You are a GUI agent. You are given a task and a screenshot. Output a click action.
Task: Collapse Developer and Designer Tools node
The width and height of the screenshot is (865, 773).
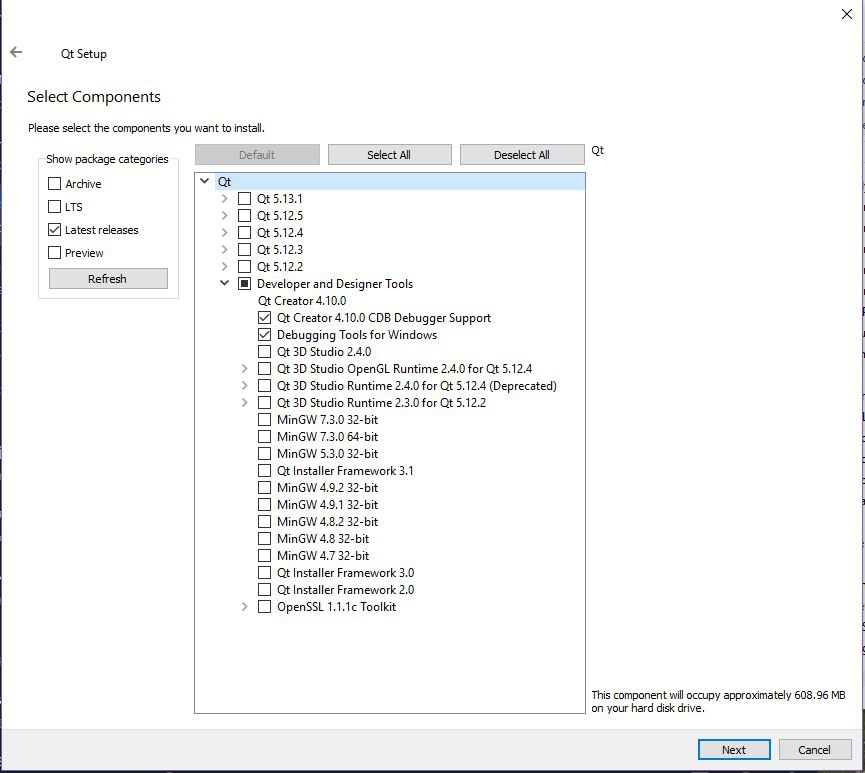(225, 283)
